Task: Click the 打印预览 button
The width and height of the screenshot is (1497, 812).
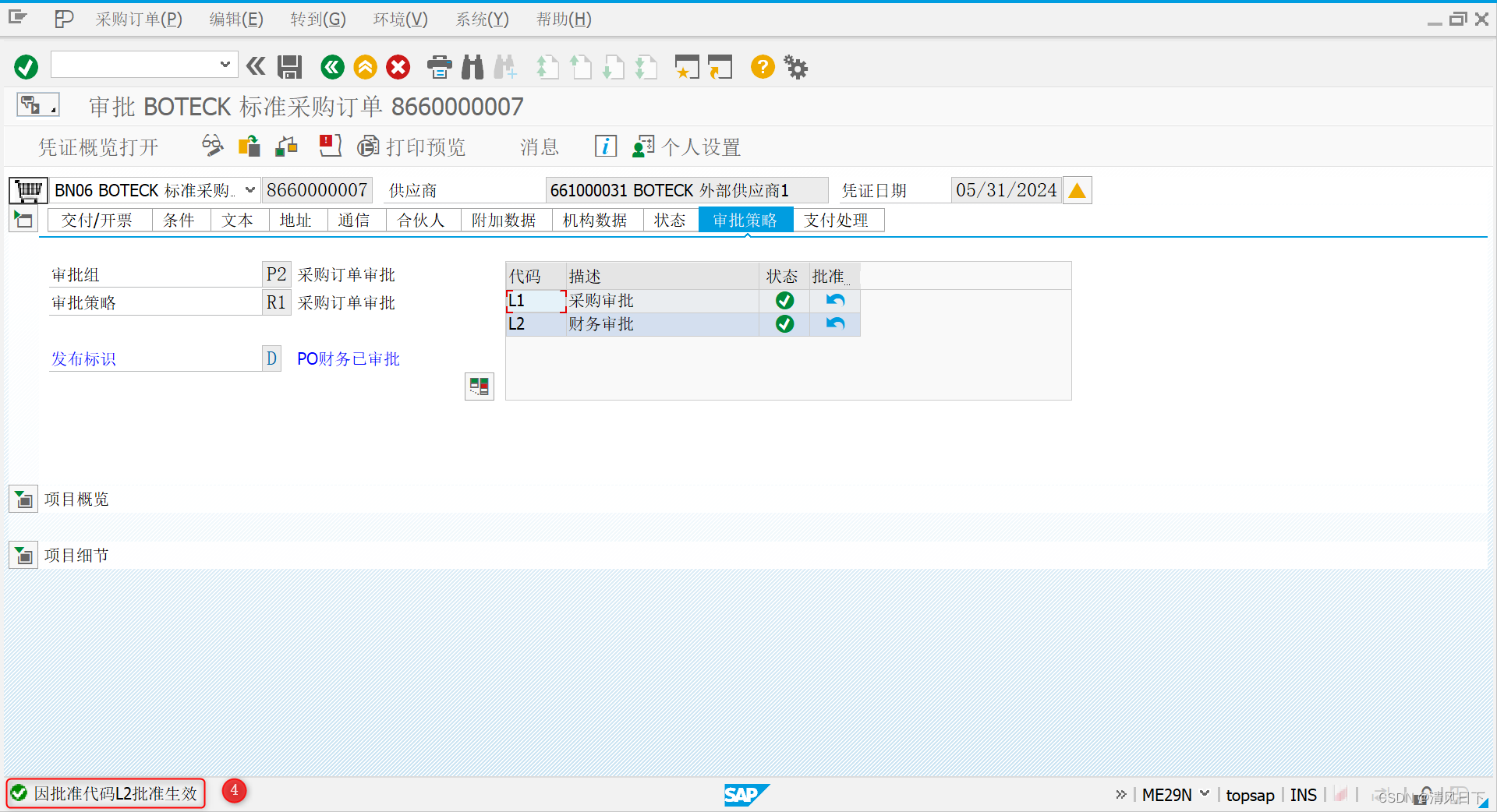Action: (x=411, y=147)
